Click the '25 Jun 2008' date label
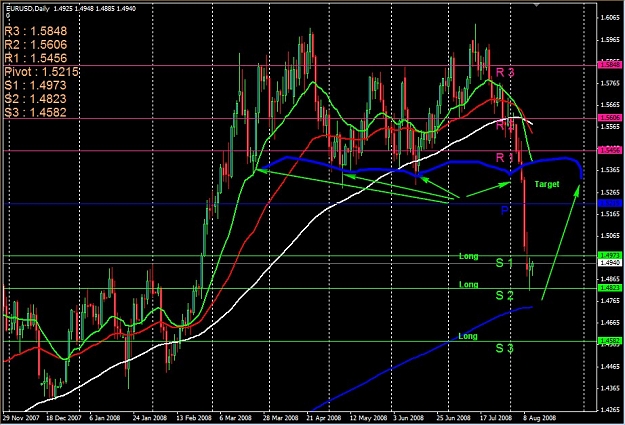The width and height of the screenshot is (625, 425). coord(454,418)
